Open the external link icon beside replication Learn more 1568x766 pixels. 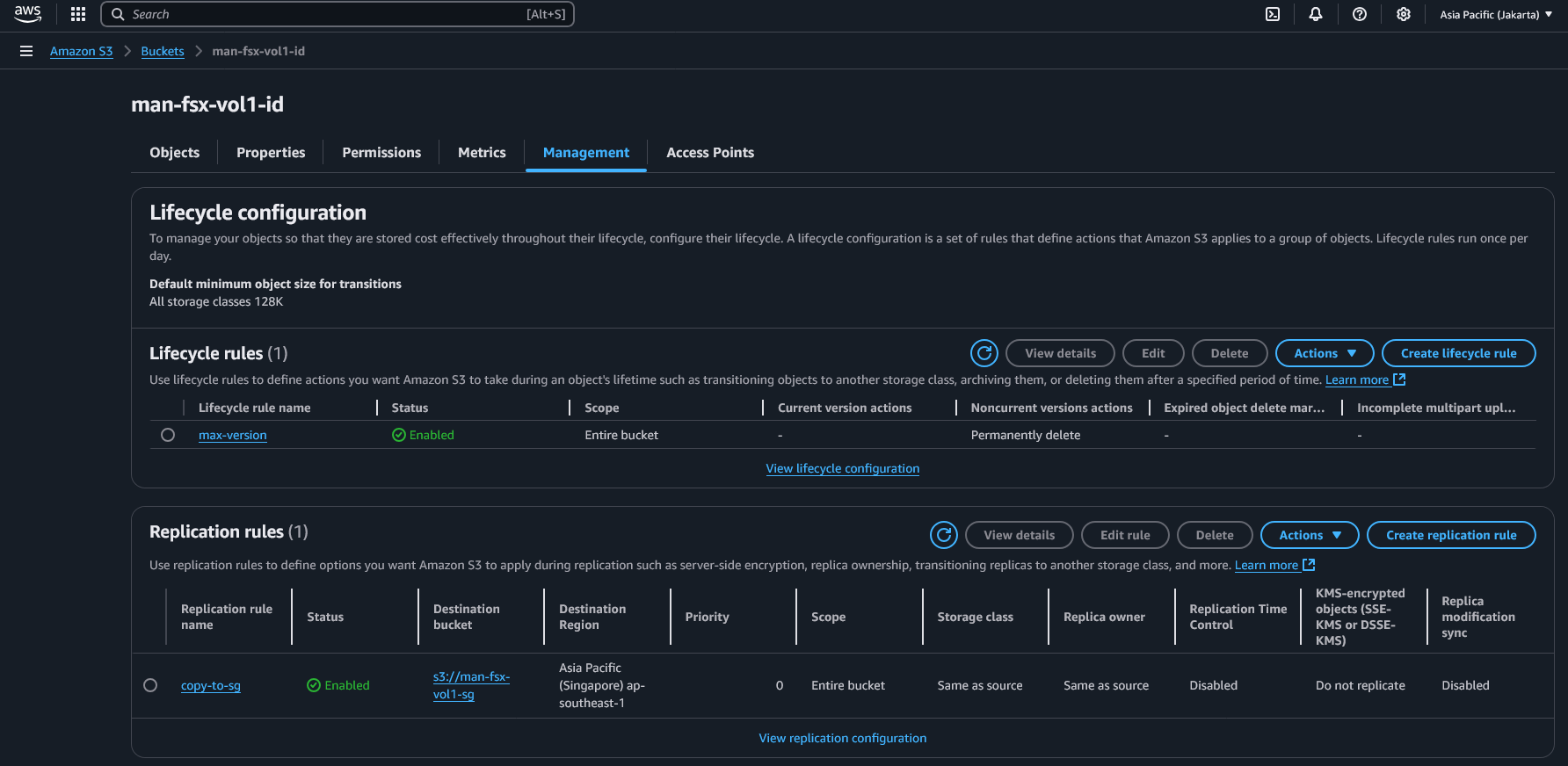1309,565
